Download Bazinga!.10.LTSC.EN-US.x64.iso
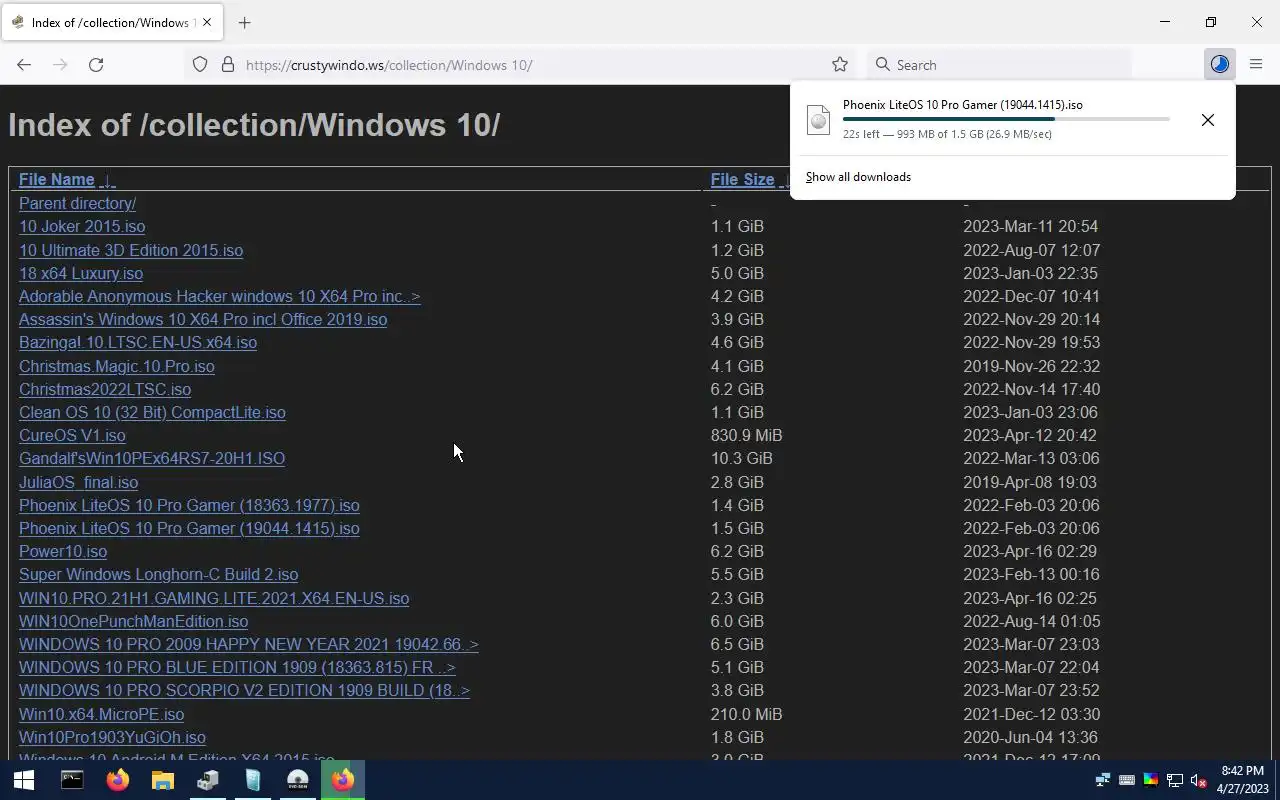The height and width of the screenshot is (800, 1280). pyautogui.click(x=138, y=342)
